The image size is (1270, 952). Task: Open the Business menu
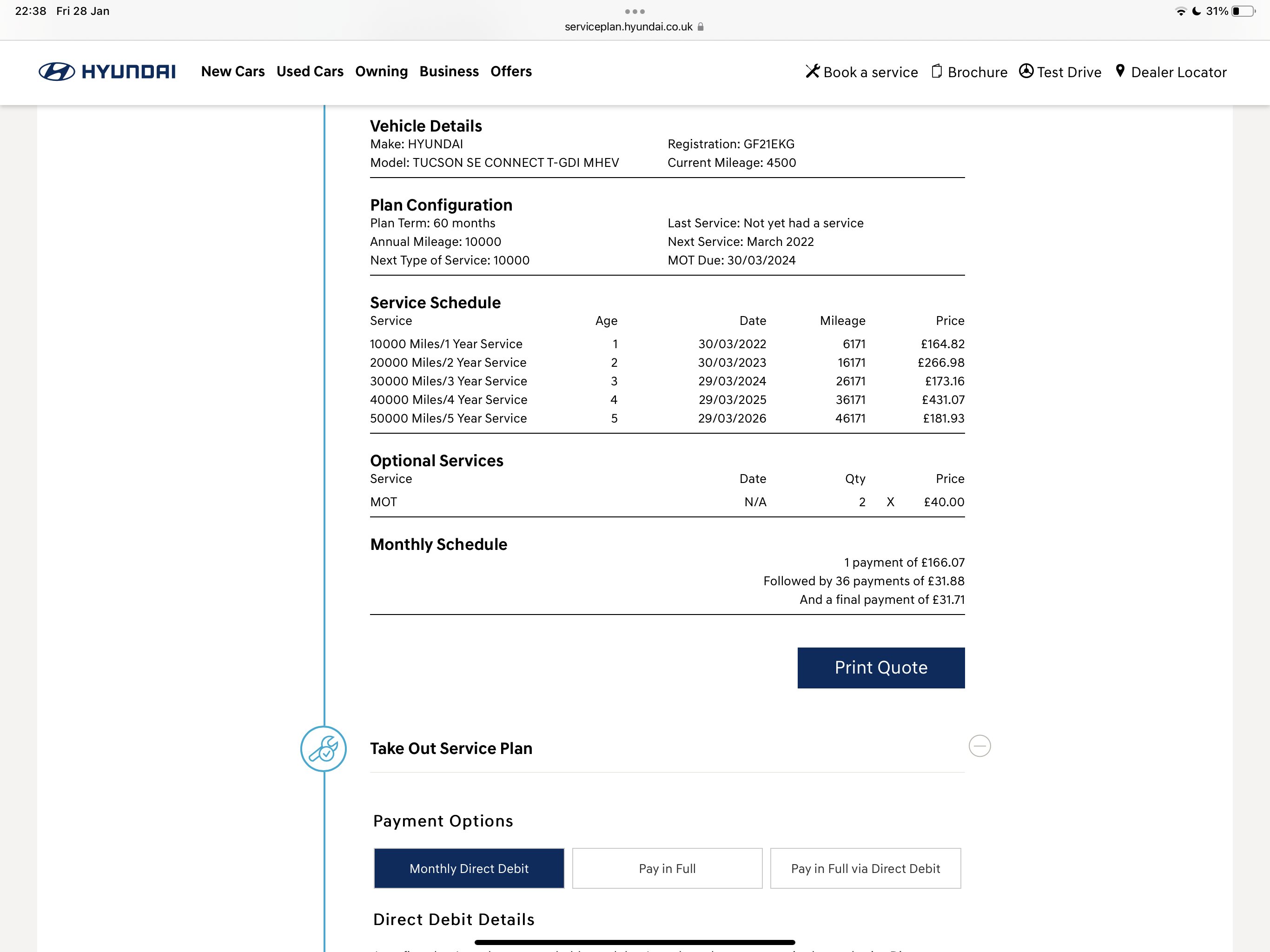coord(449,72)
